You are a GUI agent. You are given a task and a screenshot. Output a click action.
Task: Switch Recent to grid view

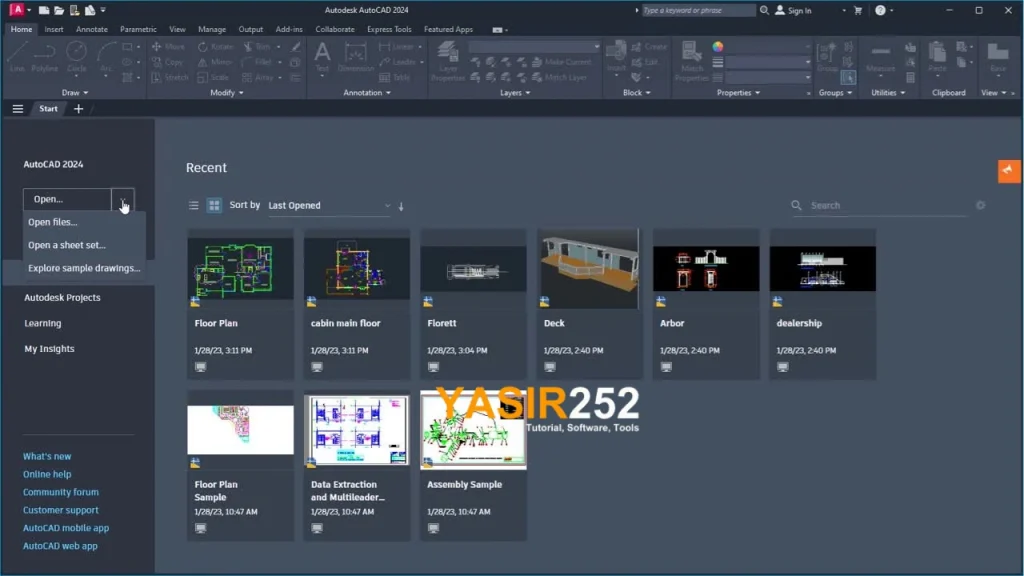click(214, 205)
